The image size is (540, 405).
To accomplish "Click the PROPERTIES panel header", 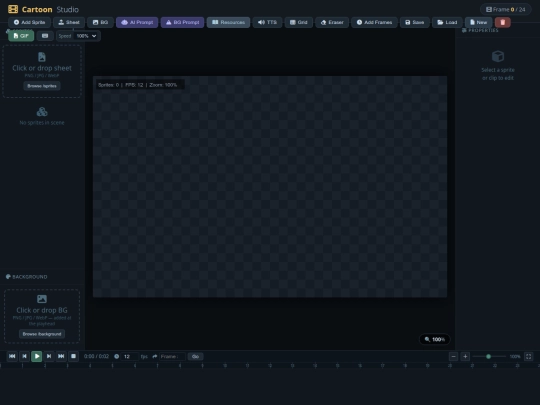I will (480, 30).
